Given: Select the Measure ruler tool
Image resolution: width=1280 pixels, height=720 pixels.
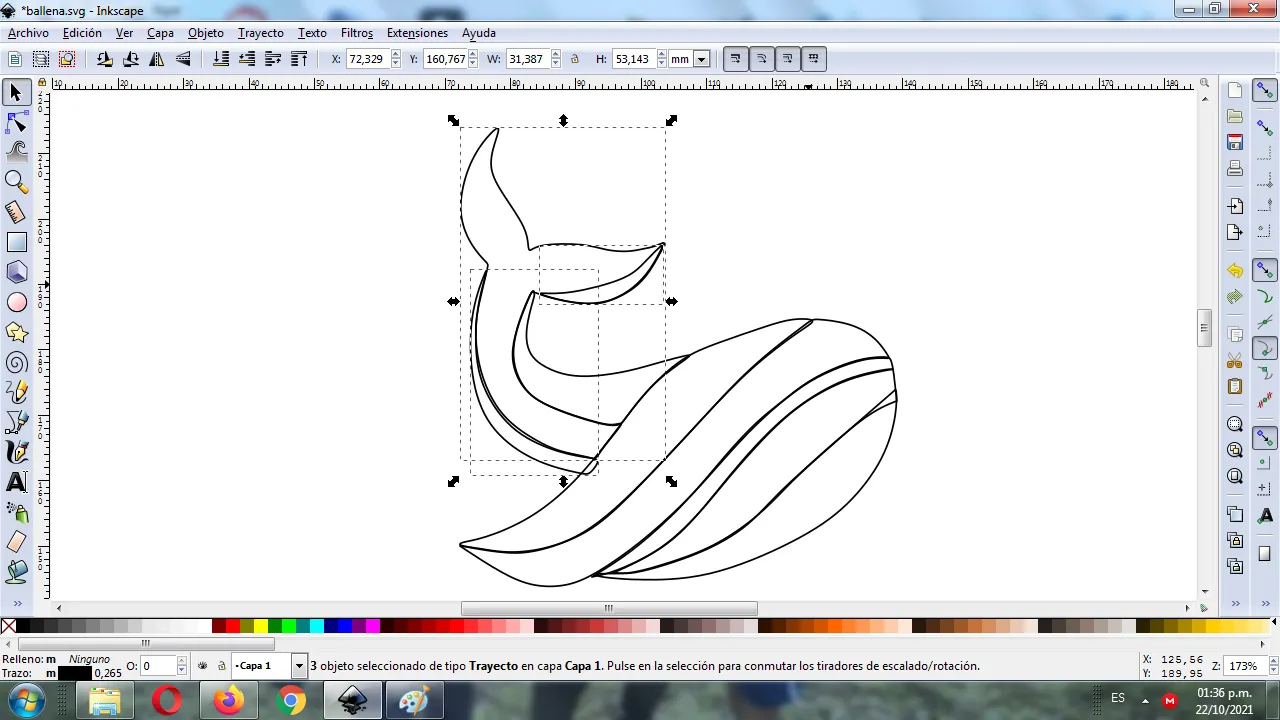Looking at the screenshot, I should coord(16,212).
